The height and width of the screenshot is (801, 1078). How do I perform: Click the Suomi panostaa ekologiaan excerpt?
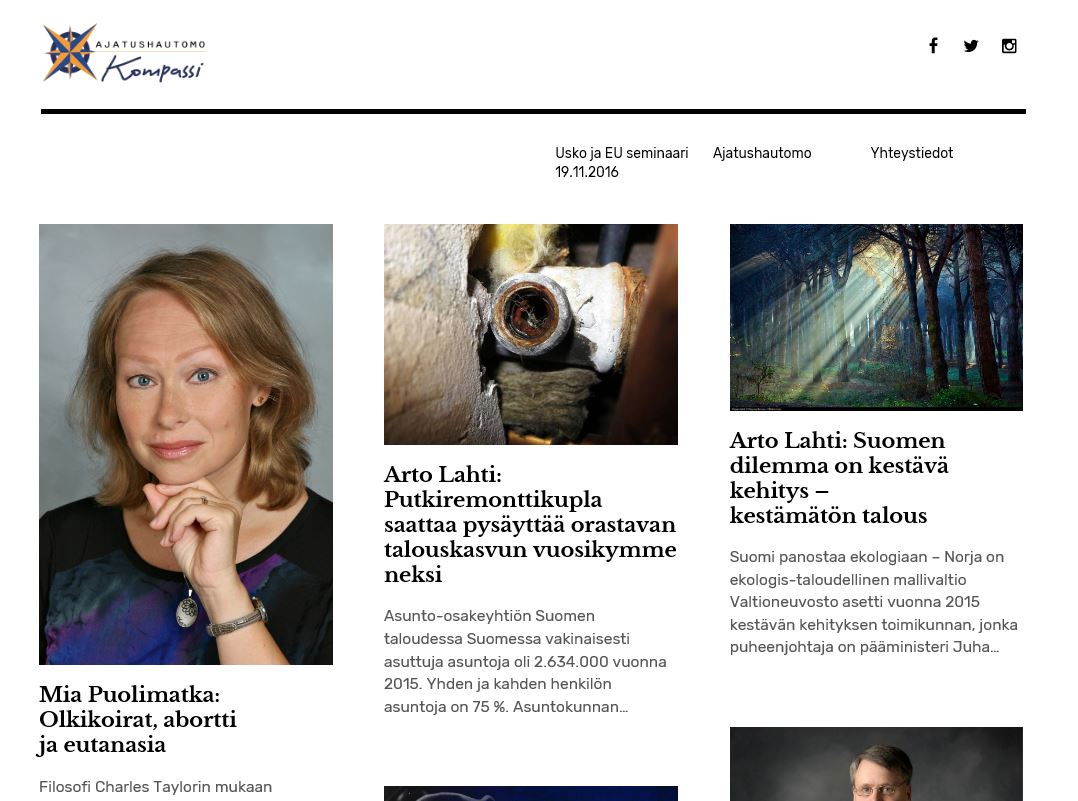(x=874, y=602)
